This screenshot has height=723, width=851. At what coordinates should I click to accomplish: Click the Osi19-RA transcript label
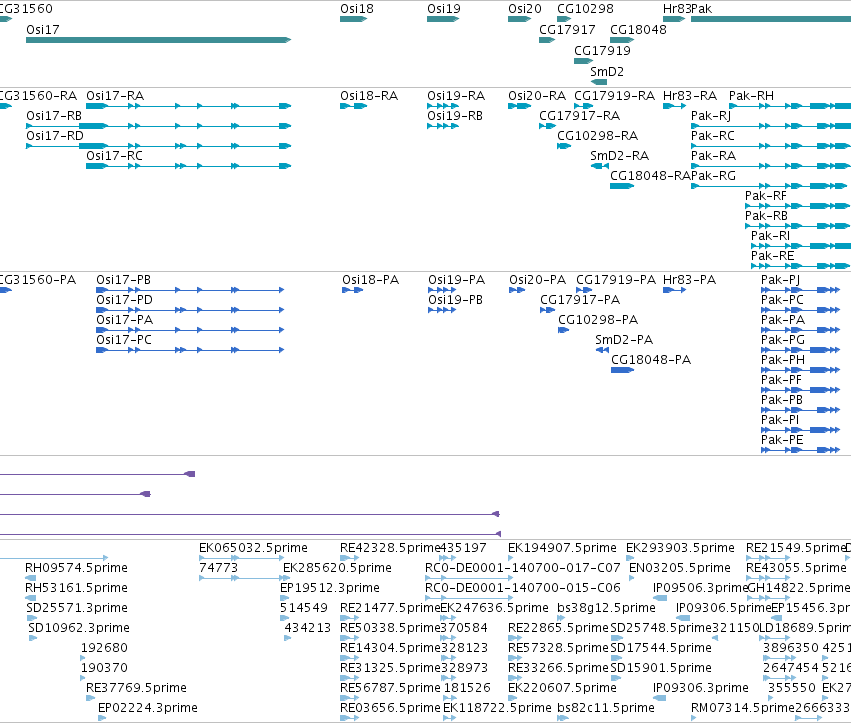tap(456, 96)
